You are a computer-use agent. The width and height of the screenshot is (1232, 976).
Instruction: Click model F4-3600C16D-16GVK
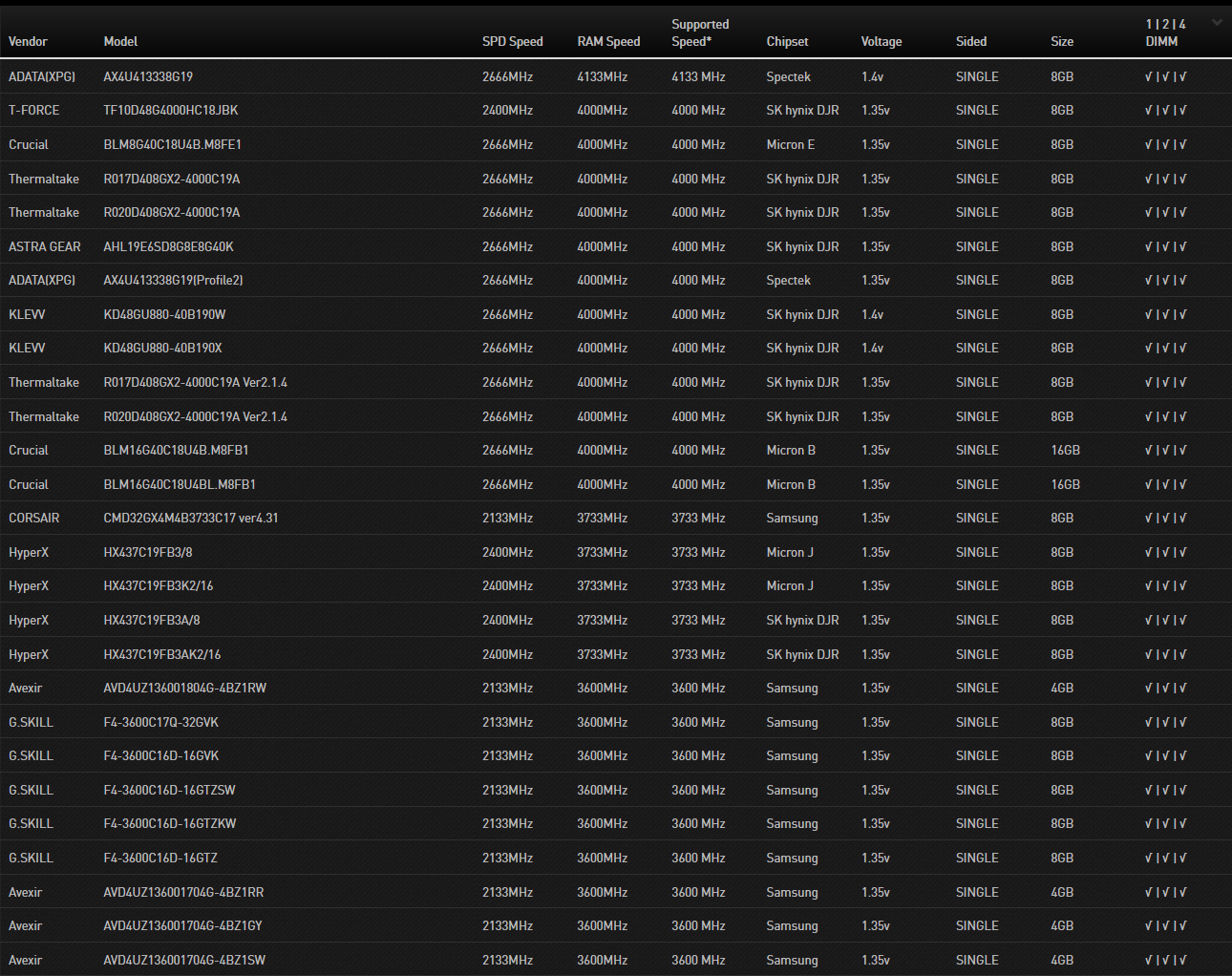(x=161, y=755)
